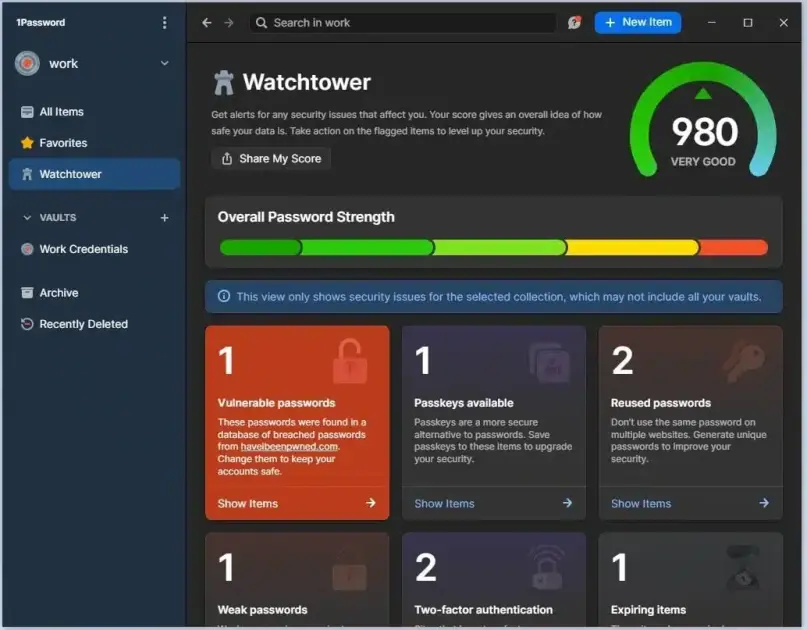Click the hourglass icon on Expiring items card
Viewport: 807px width, 630px height.
point(743,568)
